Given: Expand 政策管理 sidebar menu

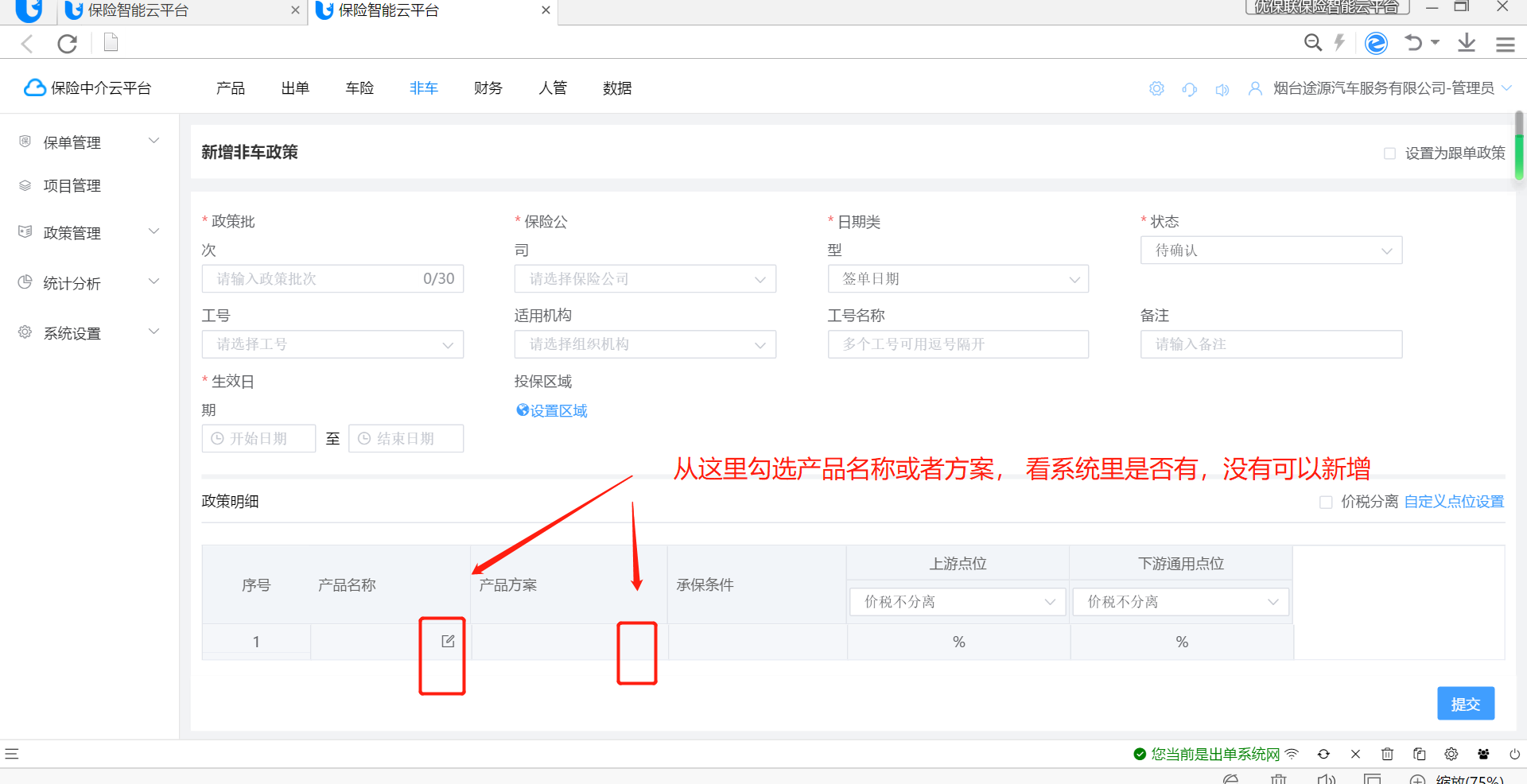Looking at the screenshot, I should click(x=89, y=233).
